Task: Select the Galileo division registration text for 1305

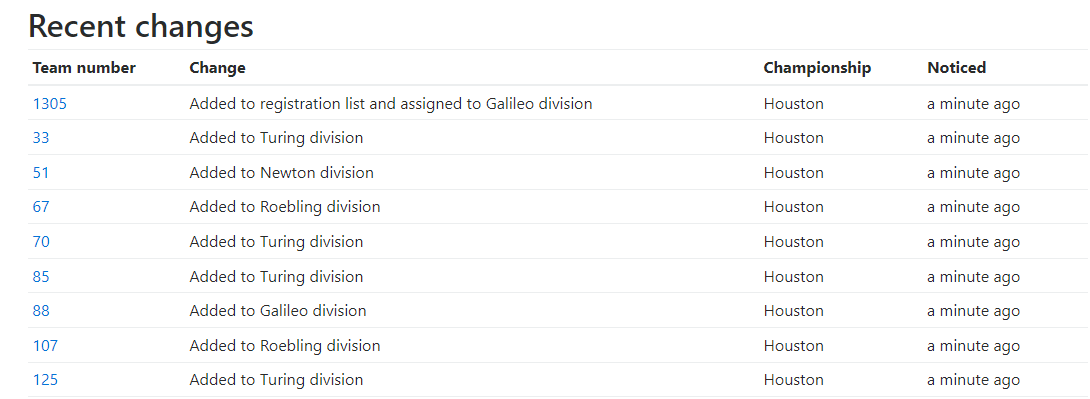Action: point(391,104)
